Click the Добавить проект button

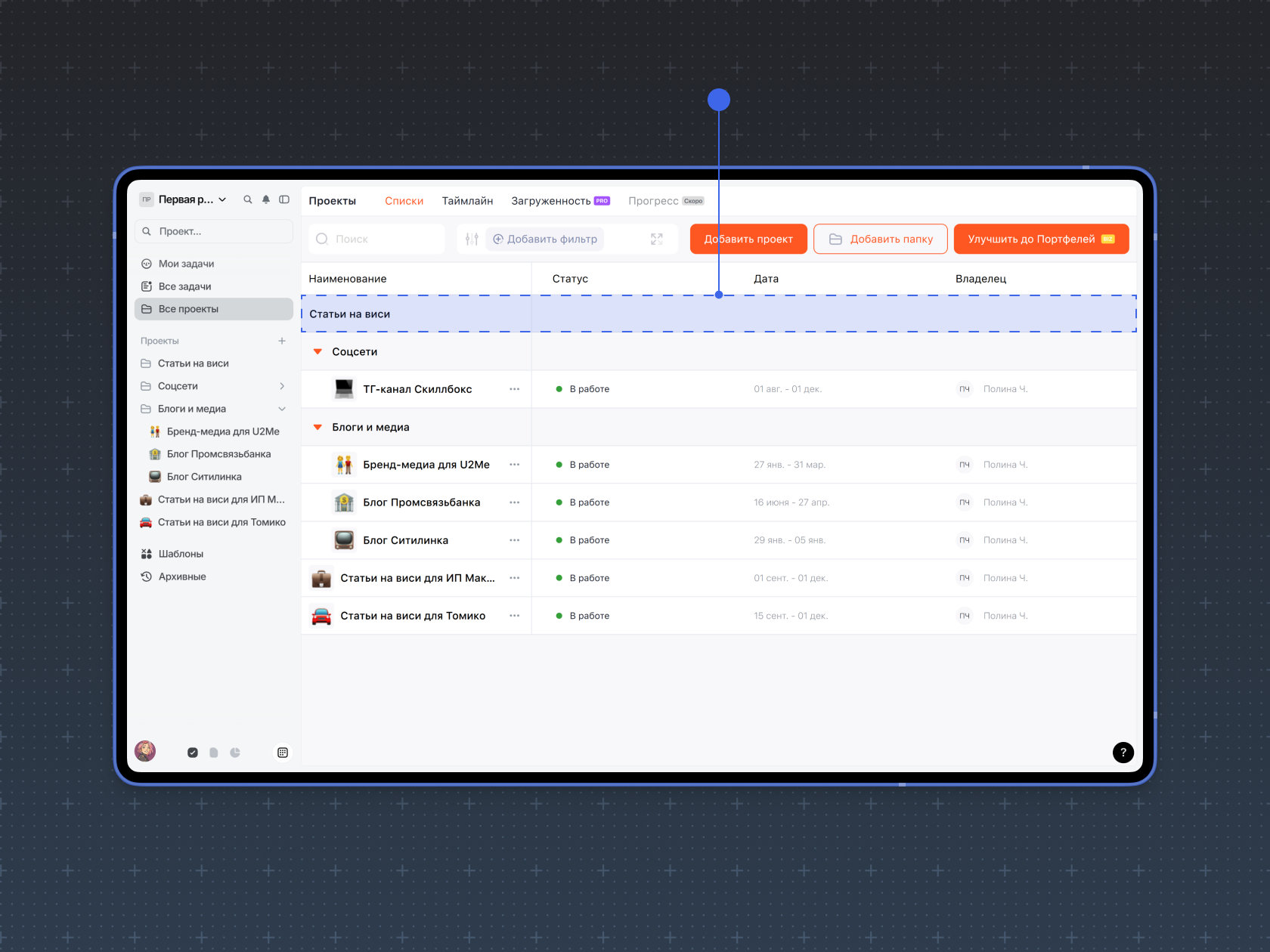tap(748, 239)
